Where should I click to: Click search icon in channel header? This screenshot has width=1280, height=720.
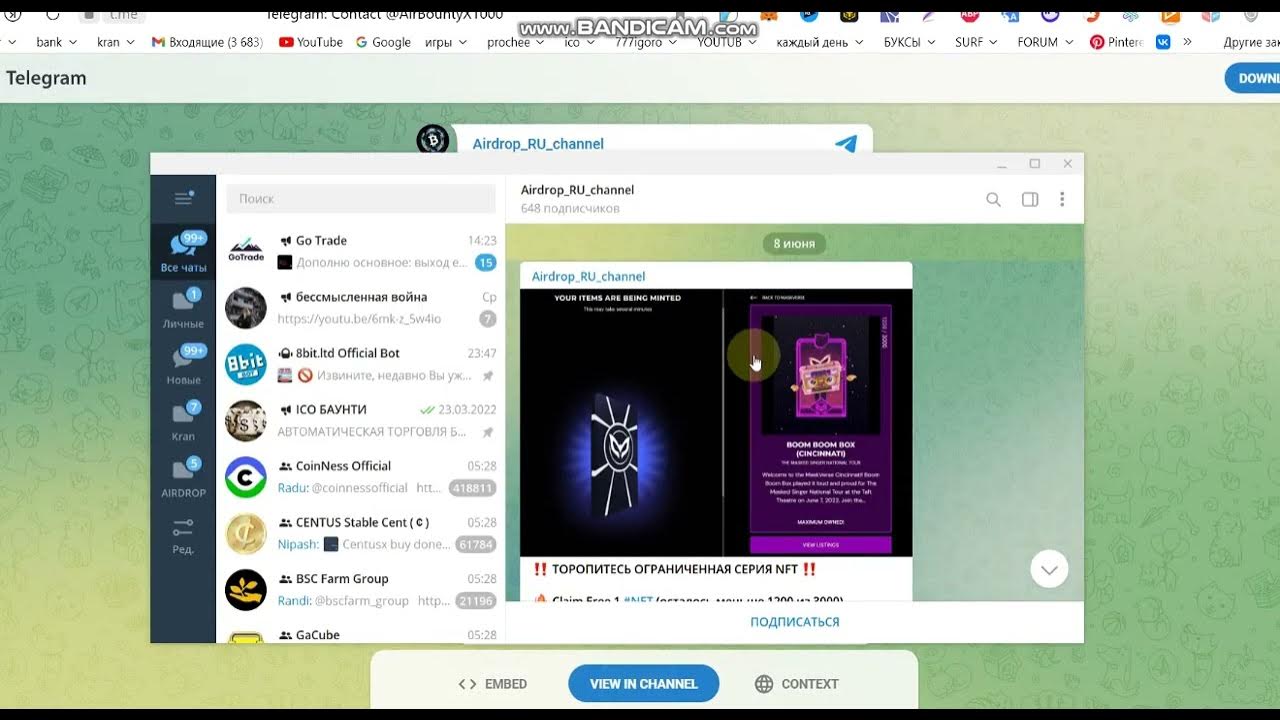993,199
